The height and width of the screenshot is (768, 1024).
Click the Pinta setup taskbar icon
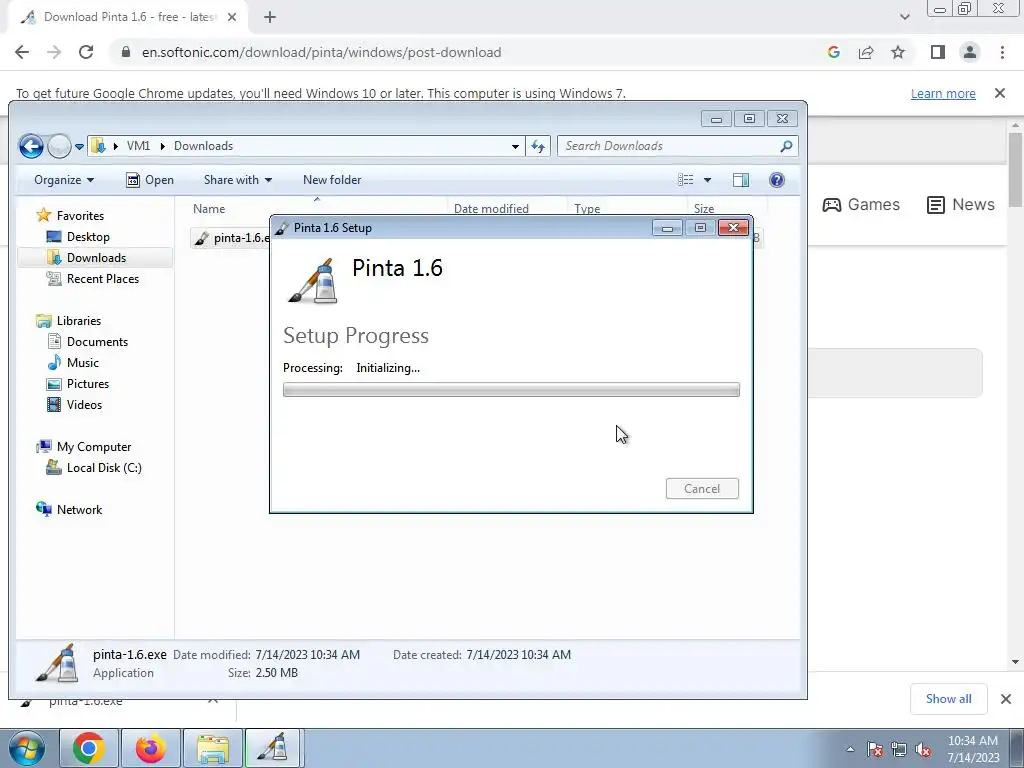coord(272,748)
